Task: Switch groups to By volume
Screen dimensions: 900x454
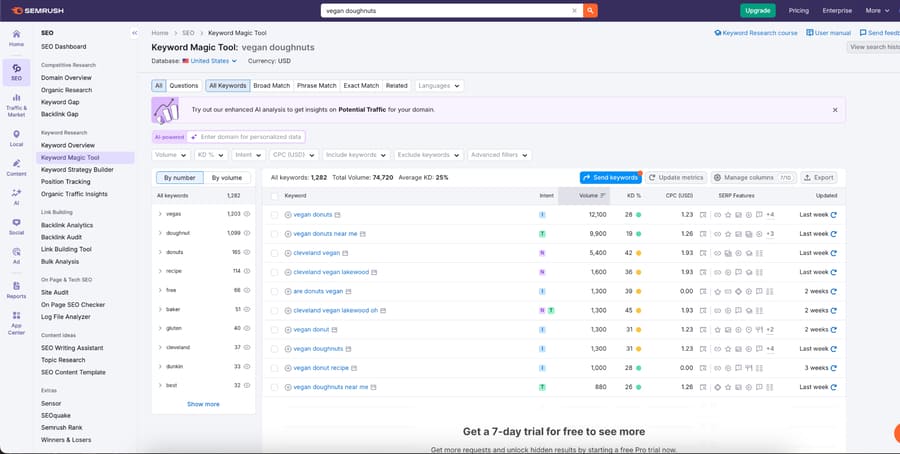Action: tap(227, 178)
